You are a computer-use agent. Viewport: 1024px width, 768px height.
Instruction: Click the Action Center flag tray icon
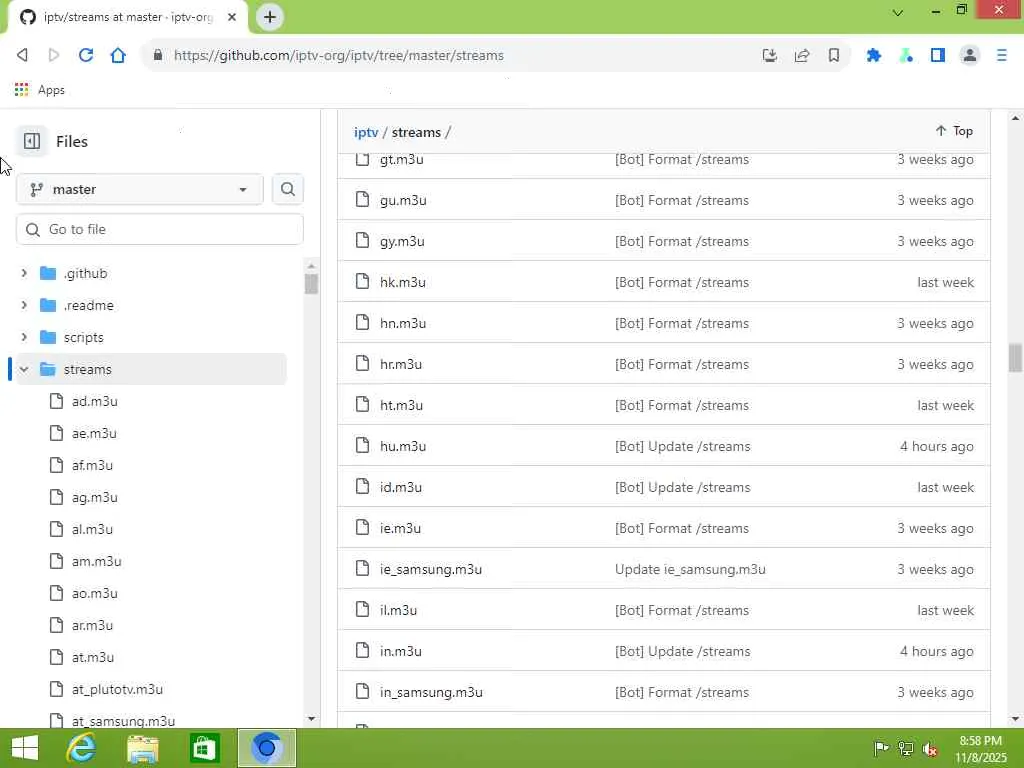coord(881,748)
